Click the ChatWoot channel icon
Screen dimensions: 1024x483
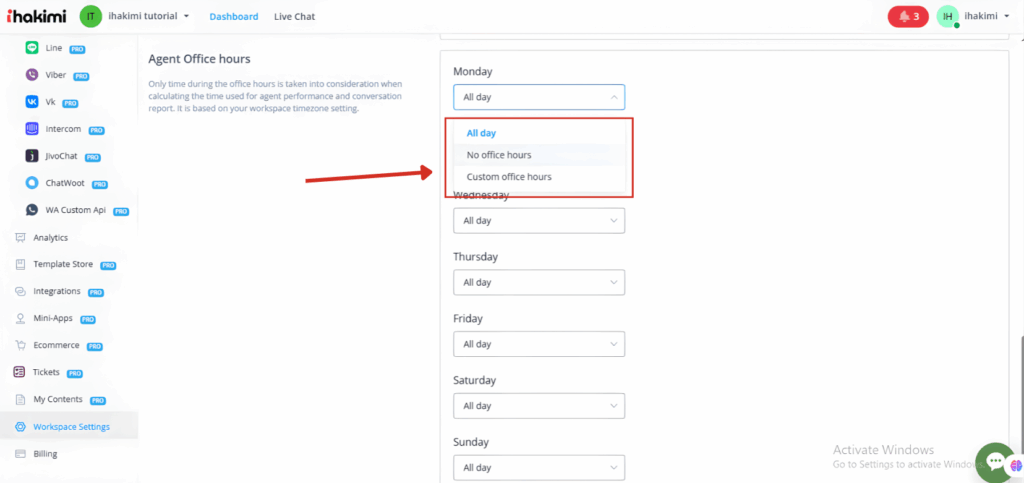pyautogui.click(x=32, y=183)
